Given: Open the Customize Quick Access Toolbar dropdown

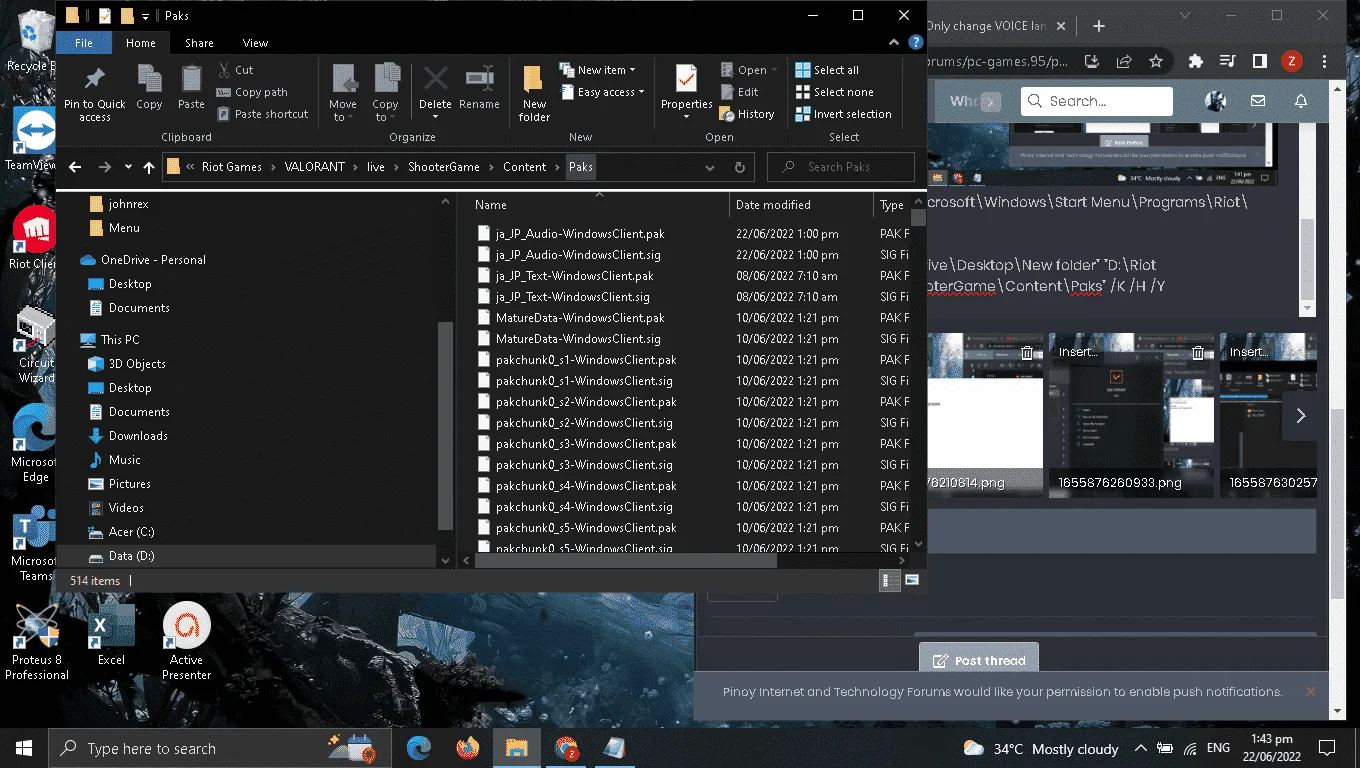Looking at the screenshot, I should point(146,16).
